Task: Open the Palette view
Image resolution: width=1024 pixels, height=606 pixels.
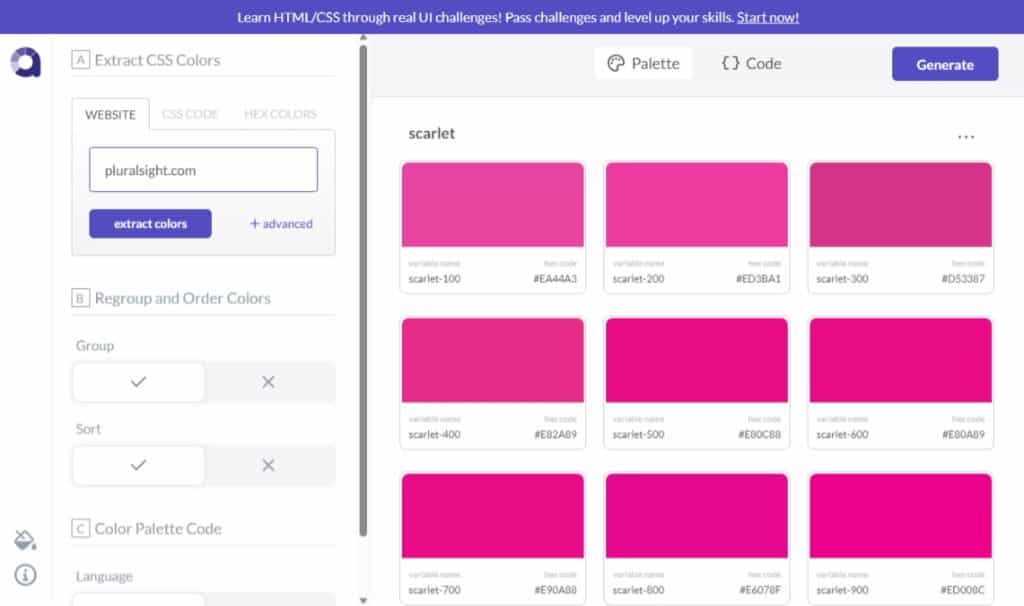Action: [643, 63]
